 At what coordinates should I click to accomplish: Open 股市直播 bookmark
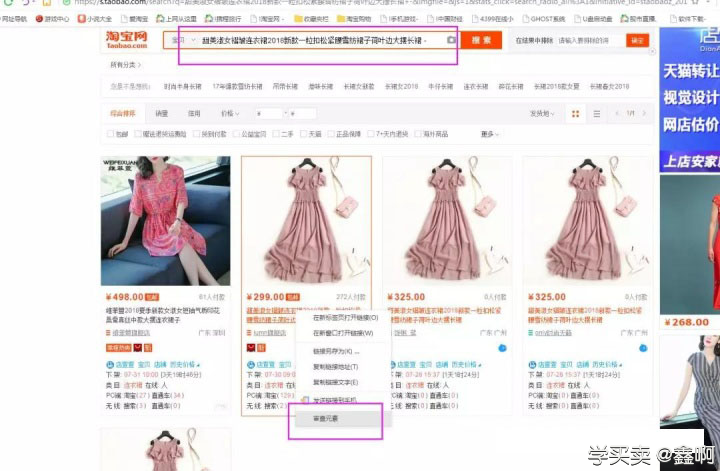[638, 19]
